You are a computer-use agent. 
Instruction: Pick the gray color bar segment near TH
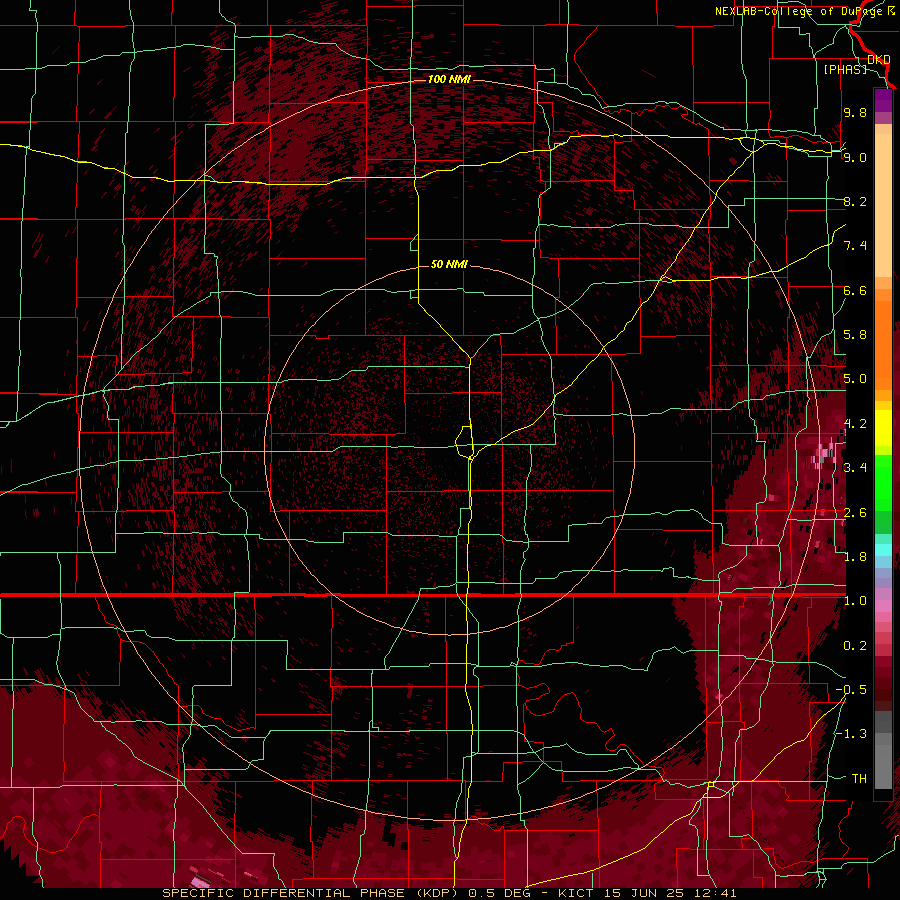coord(883,766)
